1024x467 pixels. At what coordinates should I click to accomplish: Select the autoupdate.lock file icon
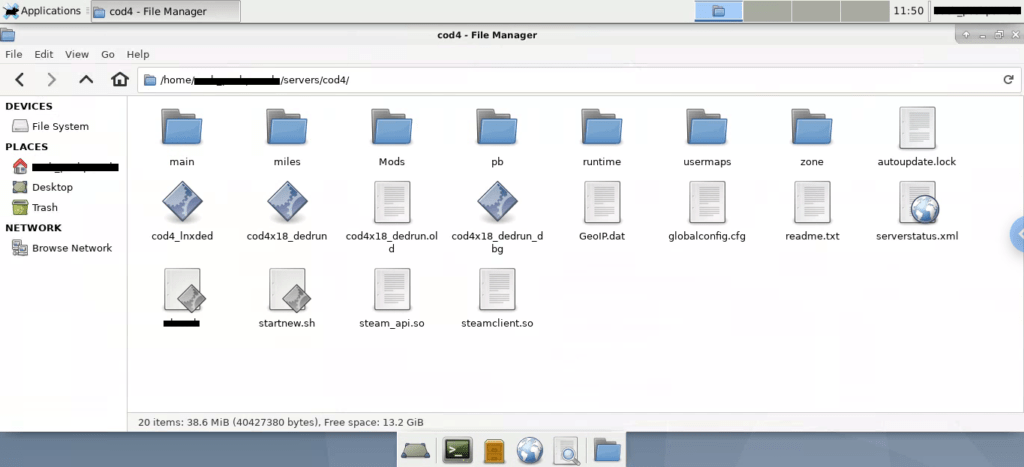coord(917,128)
